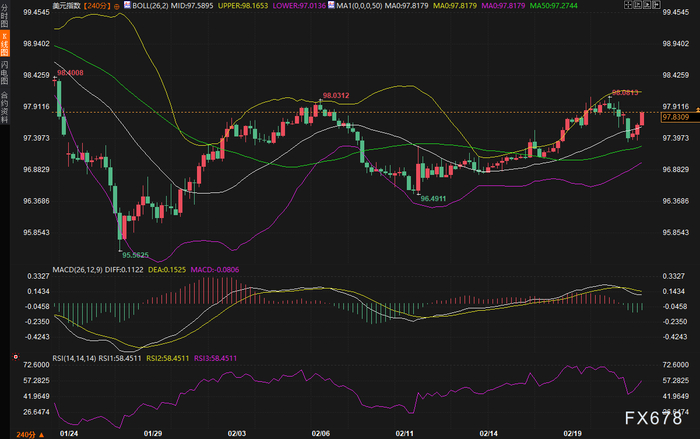Click the red dot icon left of RSI
The image size is (700, 439).
tap(16, 357)
